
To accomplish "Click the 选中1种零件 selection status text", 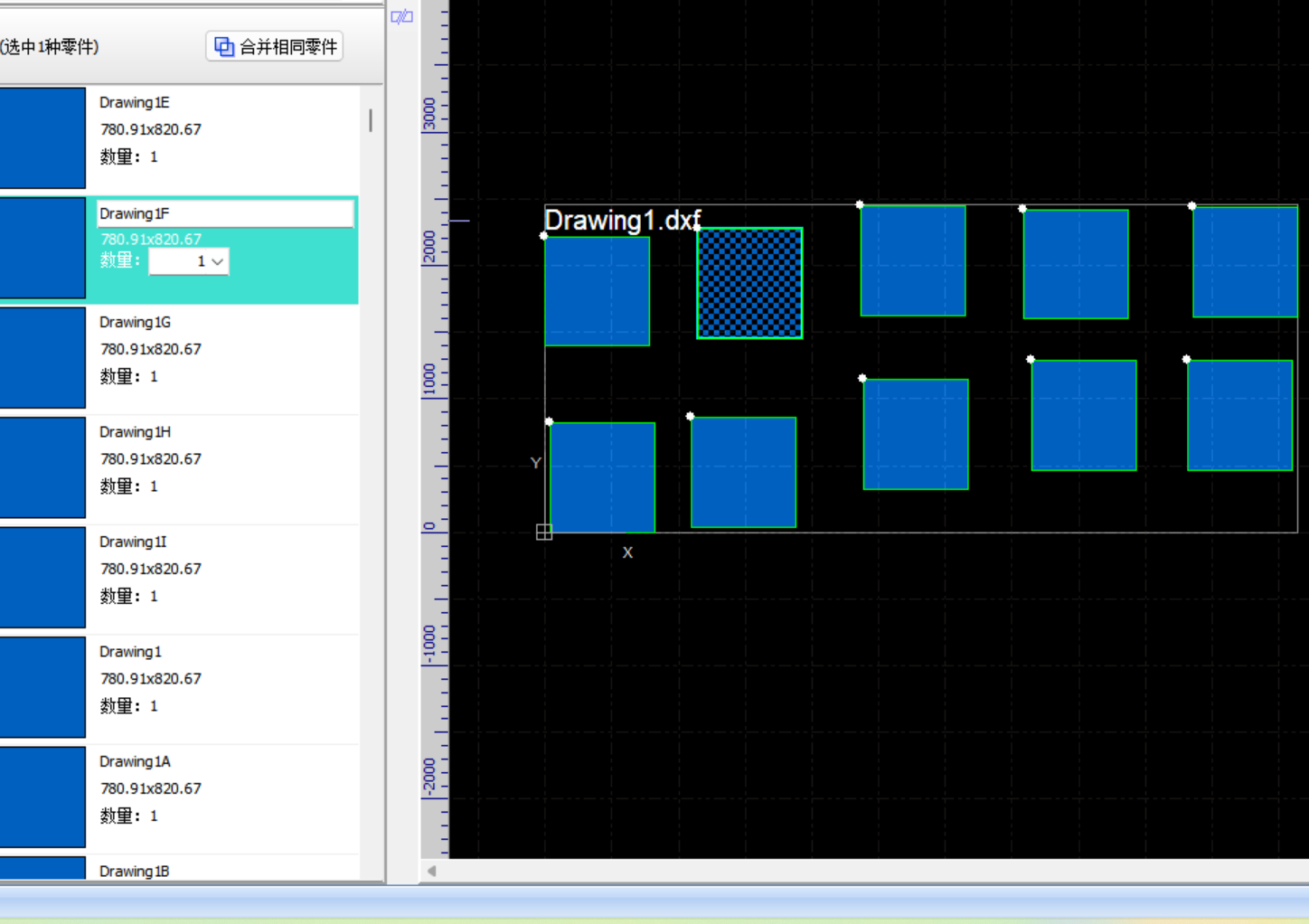I will (x=50, y=47).
